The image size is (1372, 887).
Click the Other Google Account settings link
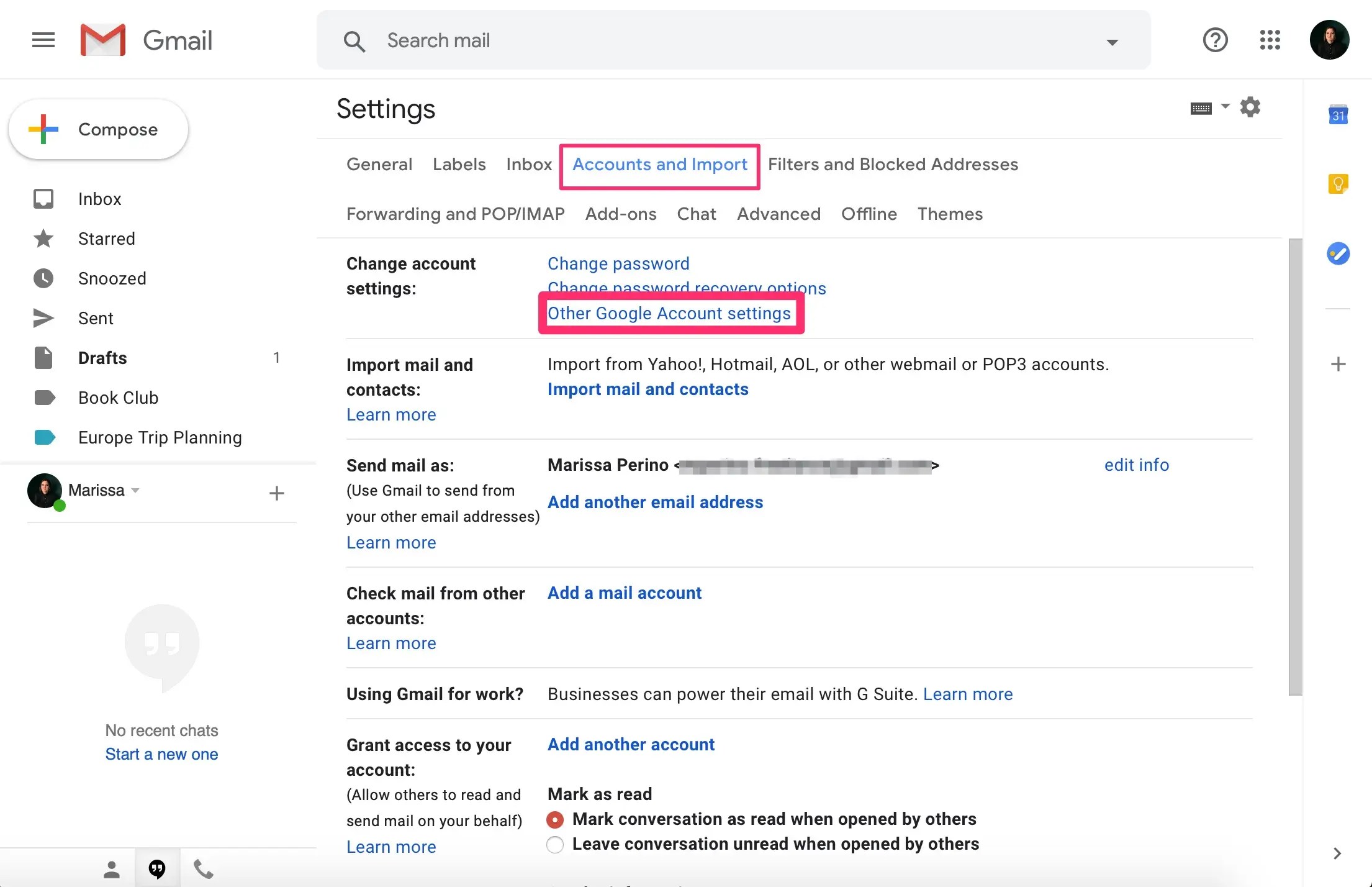669,314
